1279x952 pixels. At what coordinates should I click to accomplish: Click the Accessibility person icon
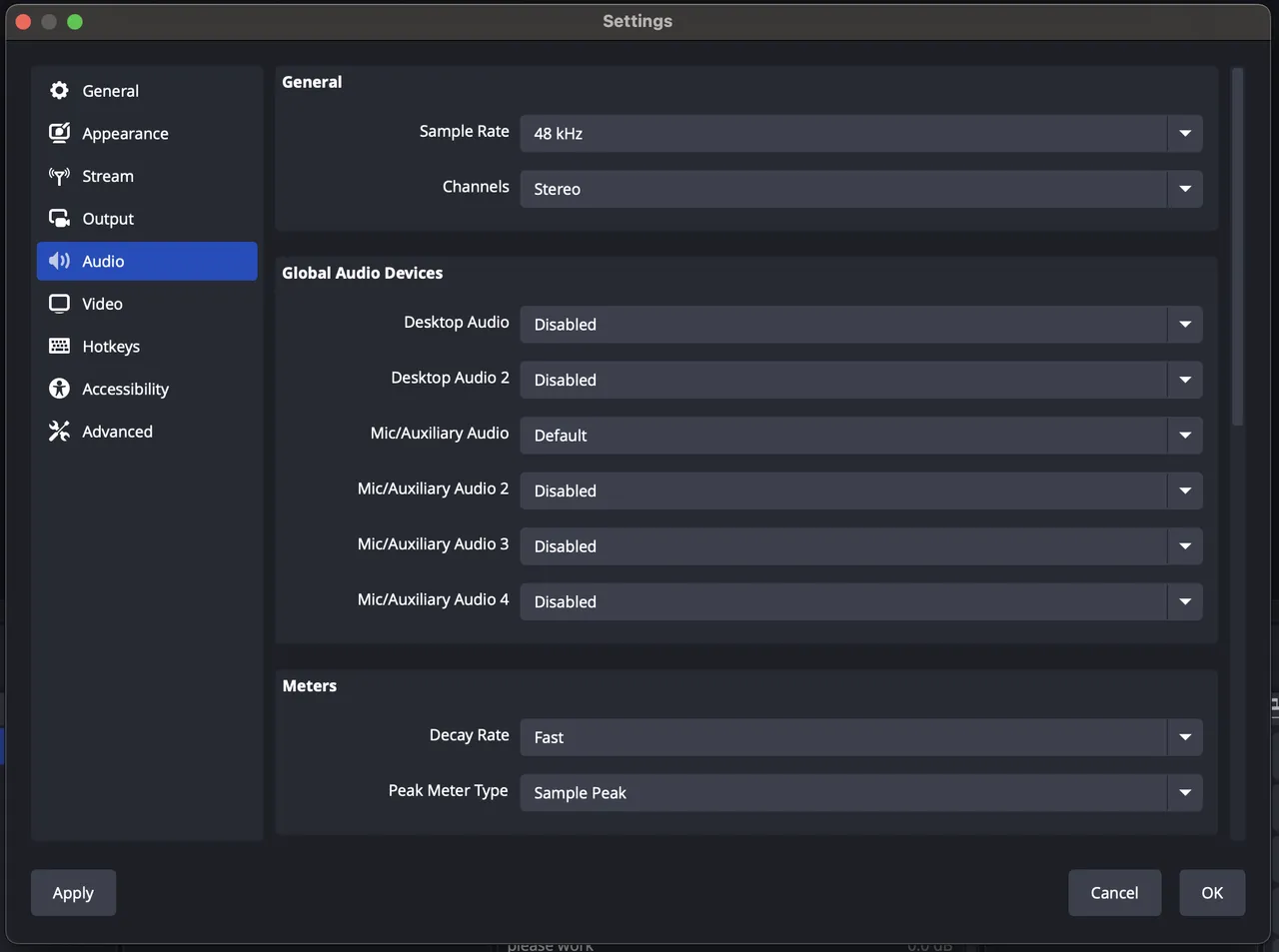click(x=59, y=389)
